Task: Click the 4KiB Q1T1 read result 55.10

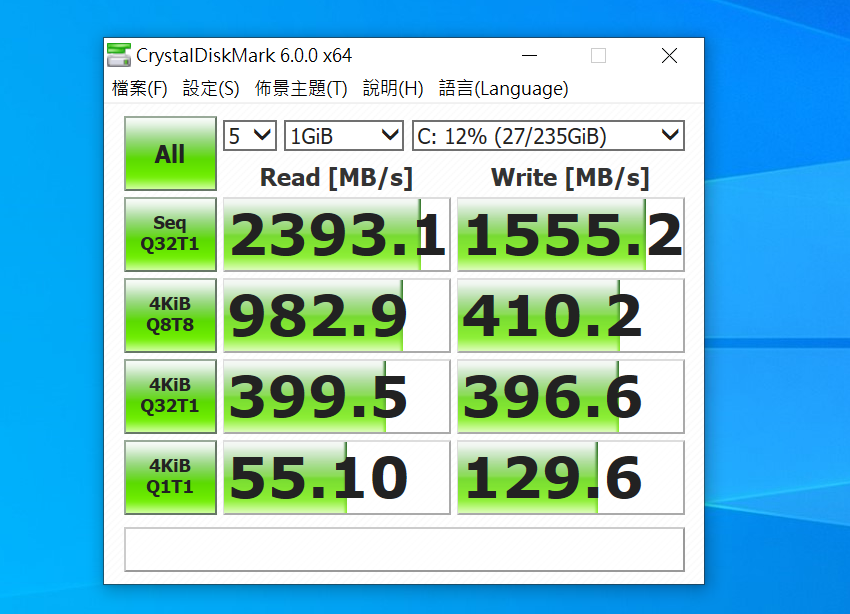Action: tap(337, 477)
